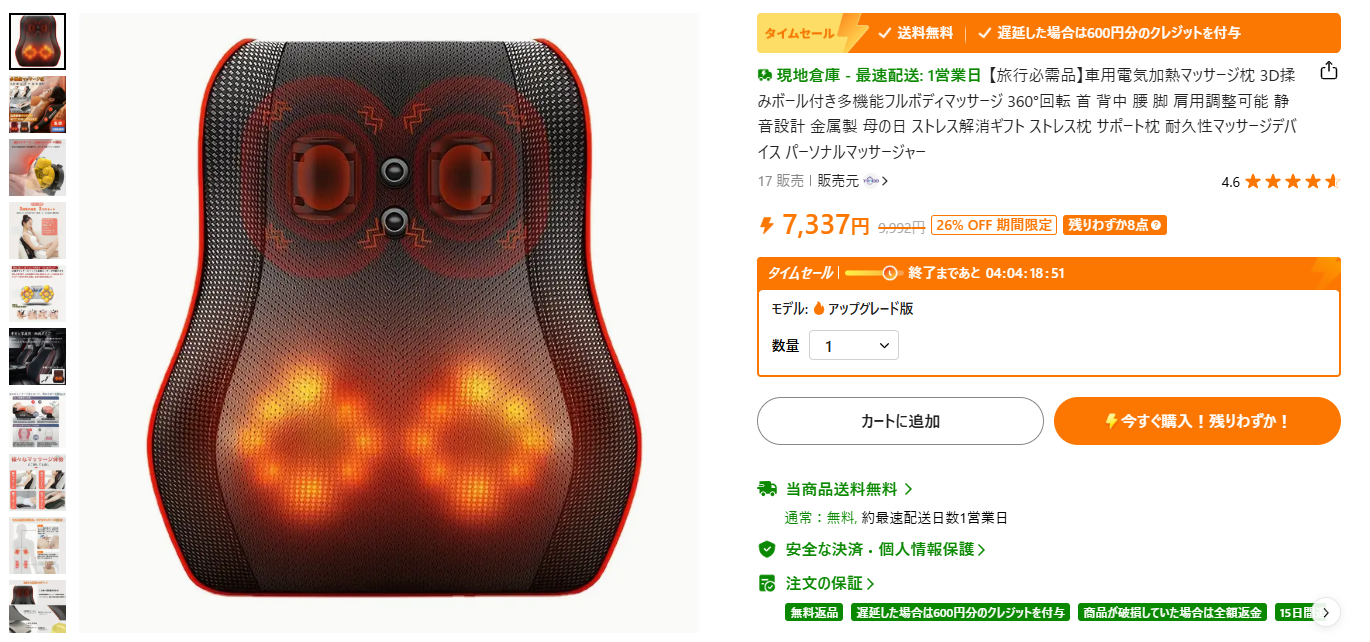Select the first massager thumbnail image

[37, 41]
